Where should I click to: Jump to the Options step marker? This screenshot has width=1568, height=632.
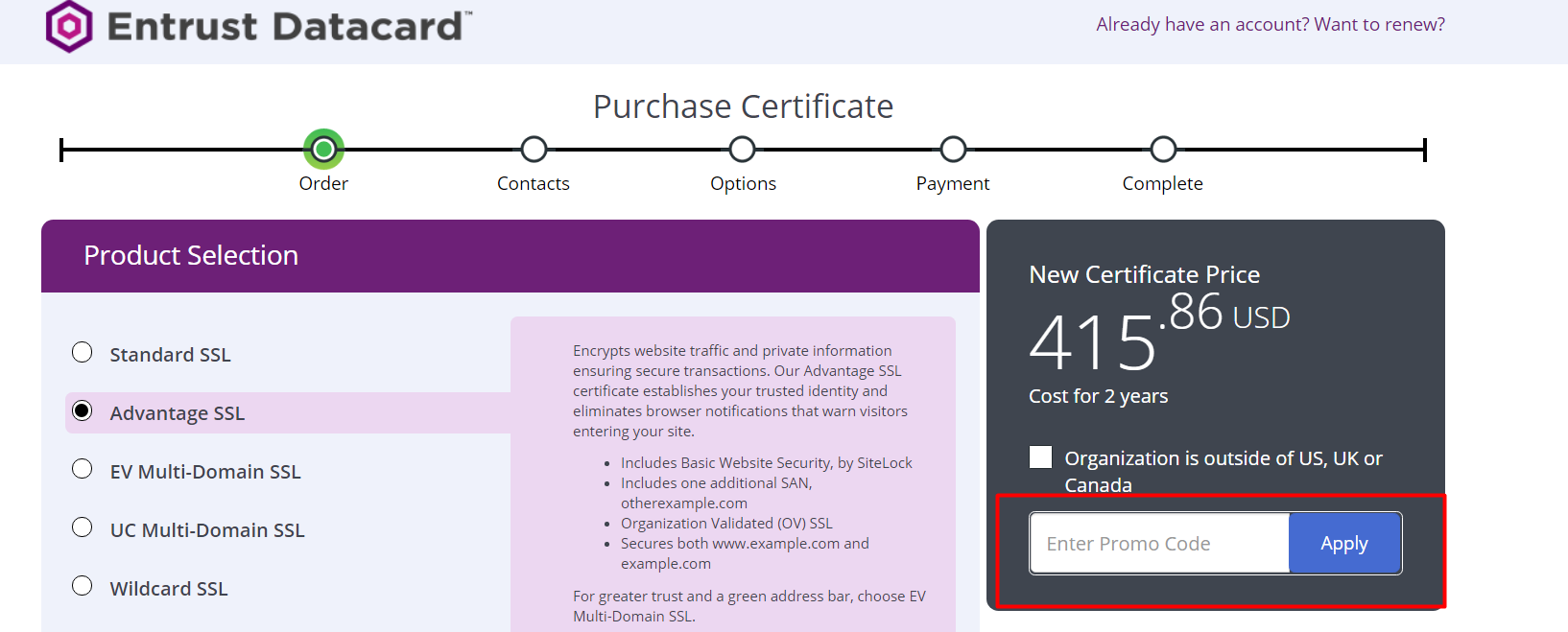(x=742, y=150)
